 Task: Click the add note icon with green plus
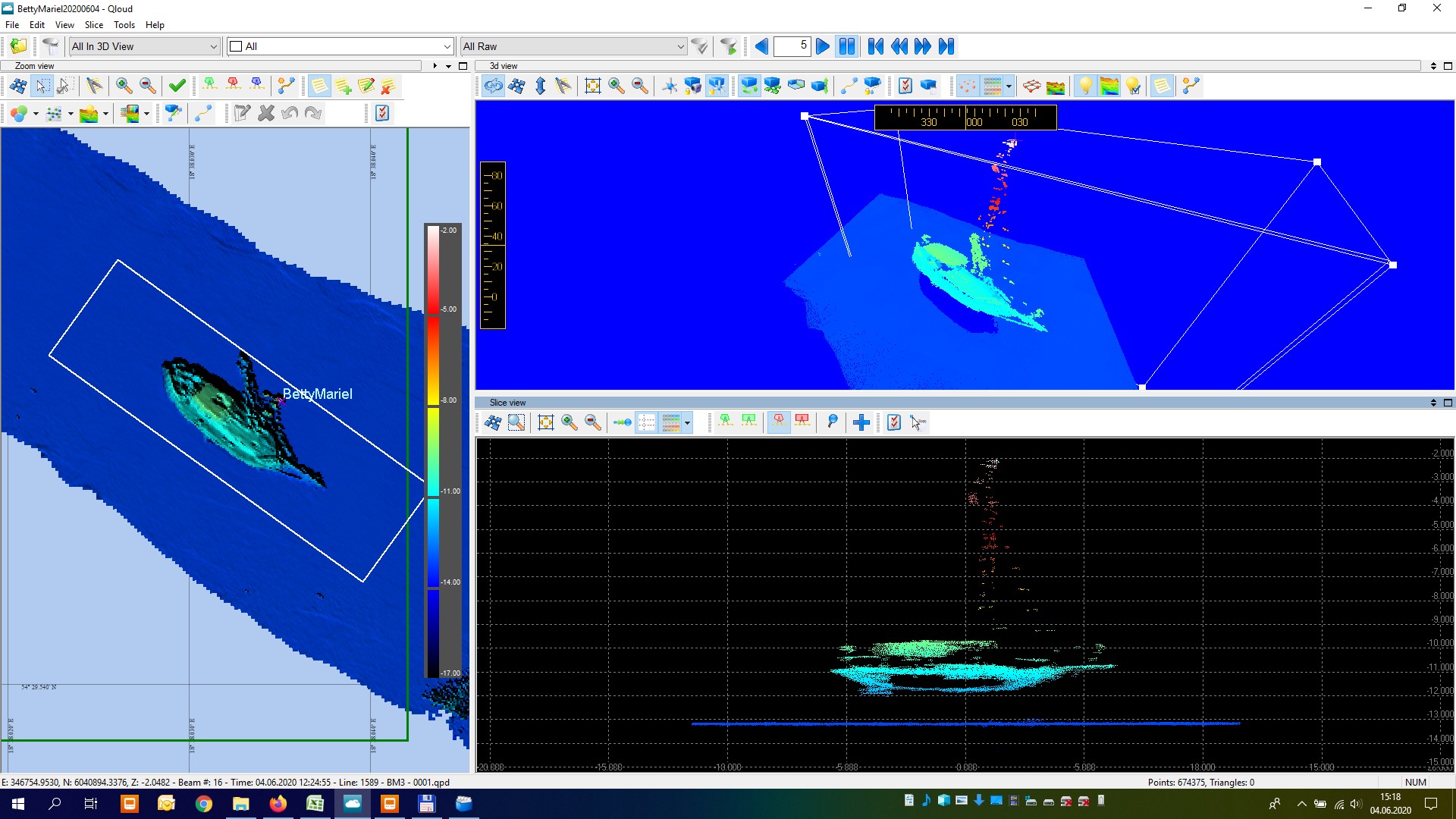point(344,86)
